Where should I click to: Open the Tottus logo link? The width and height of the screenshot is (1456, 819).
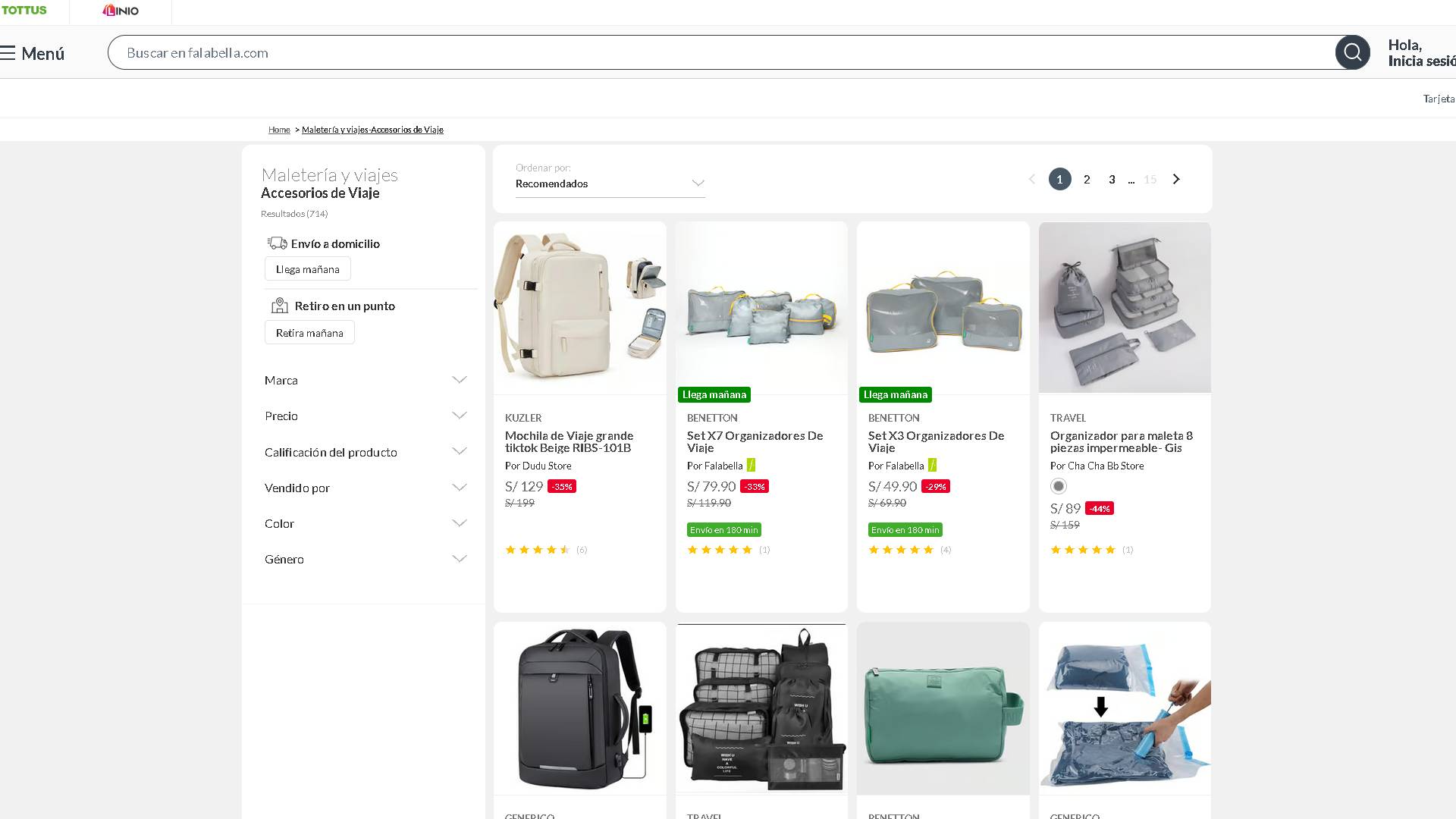(x=24, y=11)
